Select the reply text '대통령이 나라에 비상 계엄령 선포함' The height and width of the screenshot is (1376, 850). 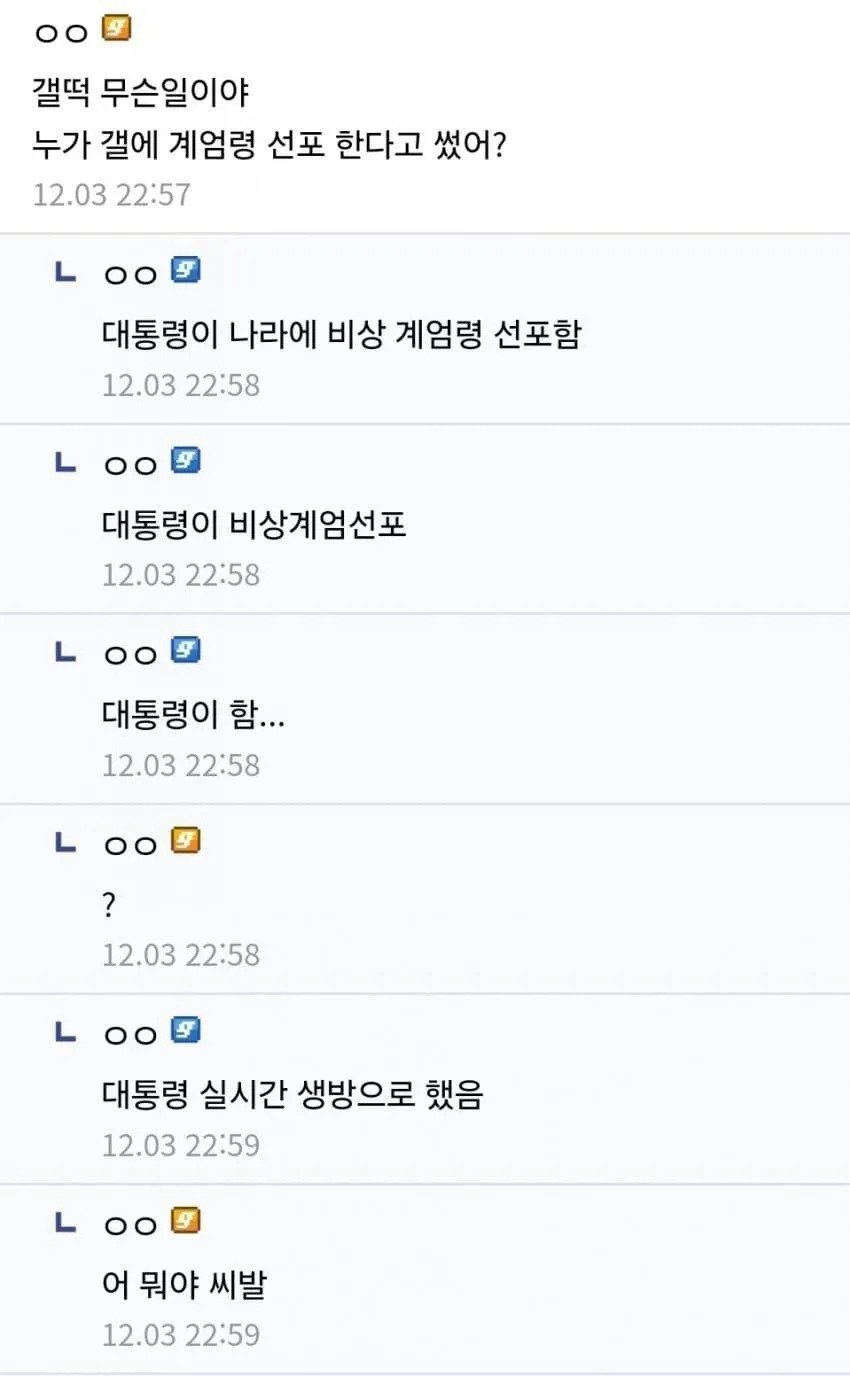point(341,334)
